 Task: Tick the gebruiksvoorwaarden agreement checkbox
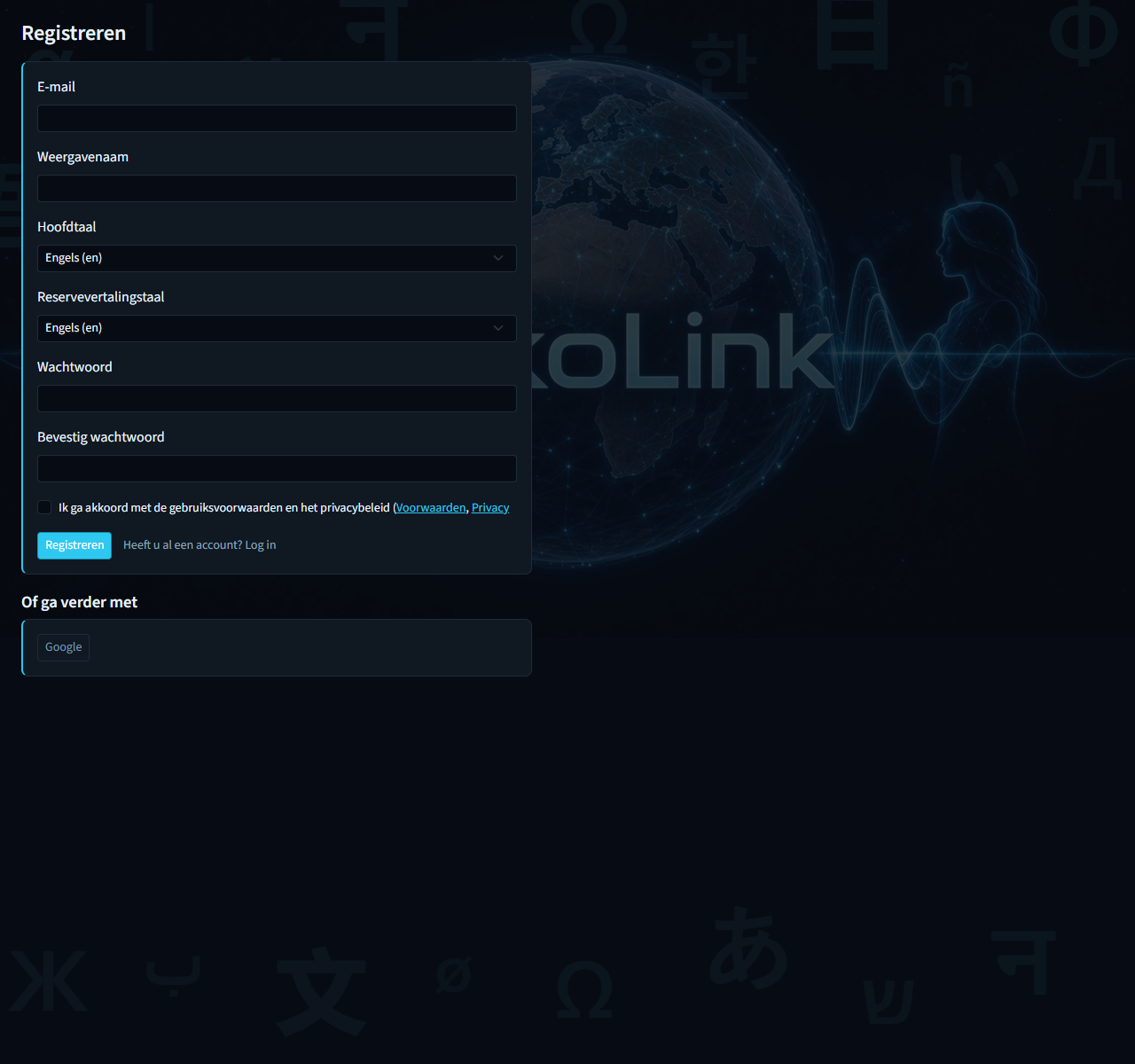pyautogui.click(x=44, y=507)
